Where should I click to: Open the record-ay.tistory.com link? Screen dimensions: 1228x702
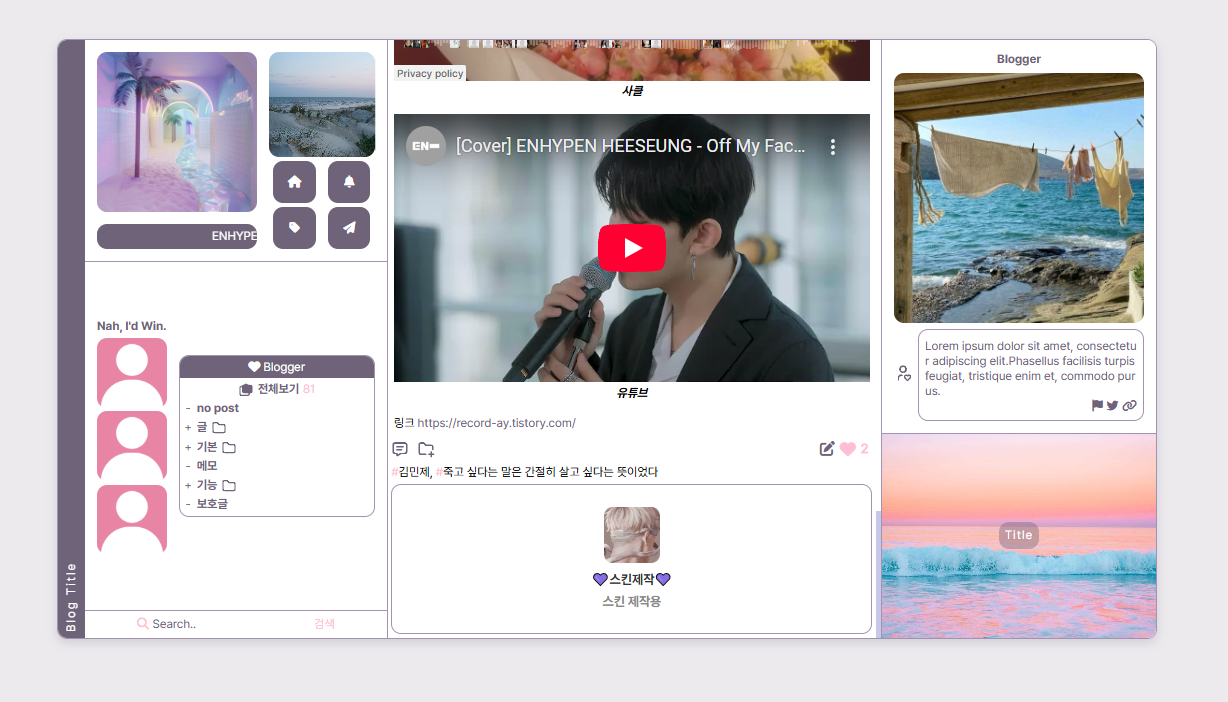(x=496, y=423)
